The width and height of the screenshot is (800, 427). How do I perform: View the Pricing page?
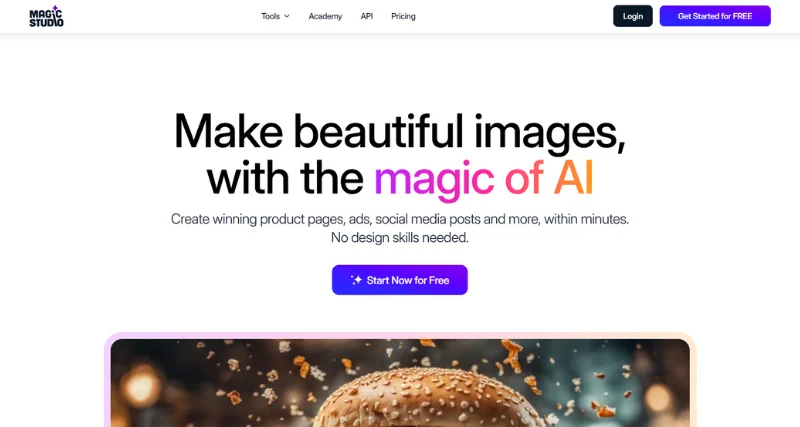pyautogui.click(x=403, y=16)
